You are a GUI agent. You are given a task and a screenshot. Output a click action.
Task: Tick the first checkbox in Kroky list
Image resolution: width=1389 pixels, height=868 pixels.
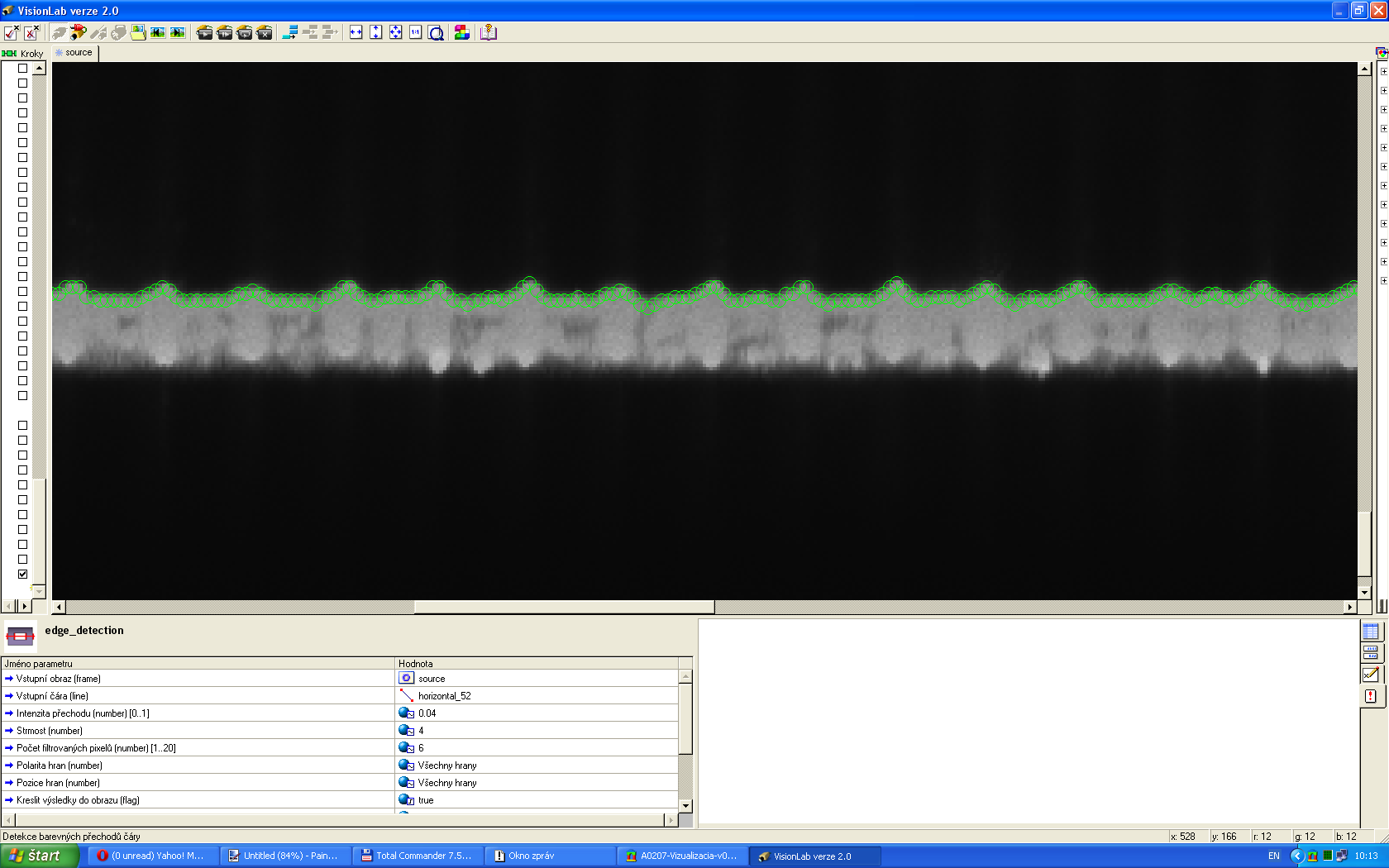(23, 69)
